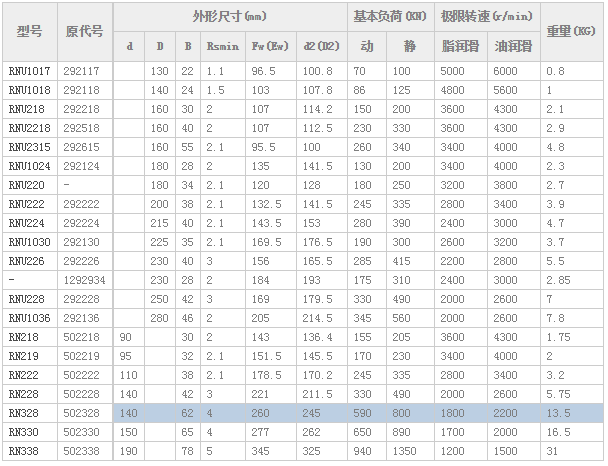Click the 原代号 column header
The width and height of the screenshot is (608, 466).
pyautogui.click(x=85, y=31)
